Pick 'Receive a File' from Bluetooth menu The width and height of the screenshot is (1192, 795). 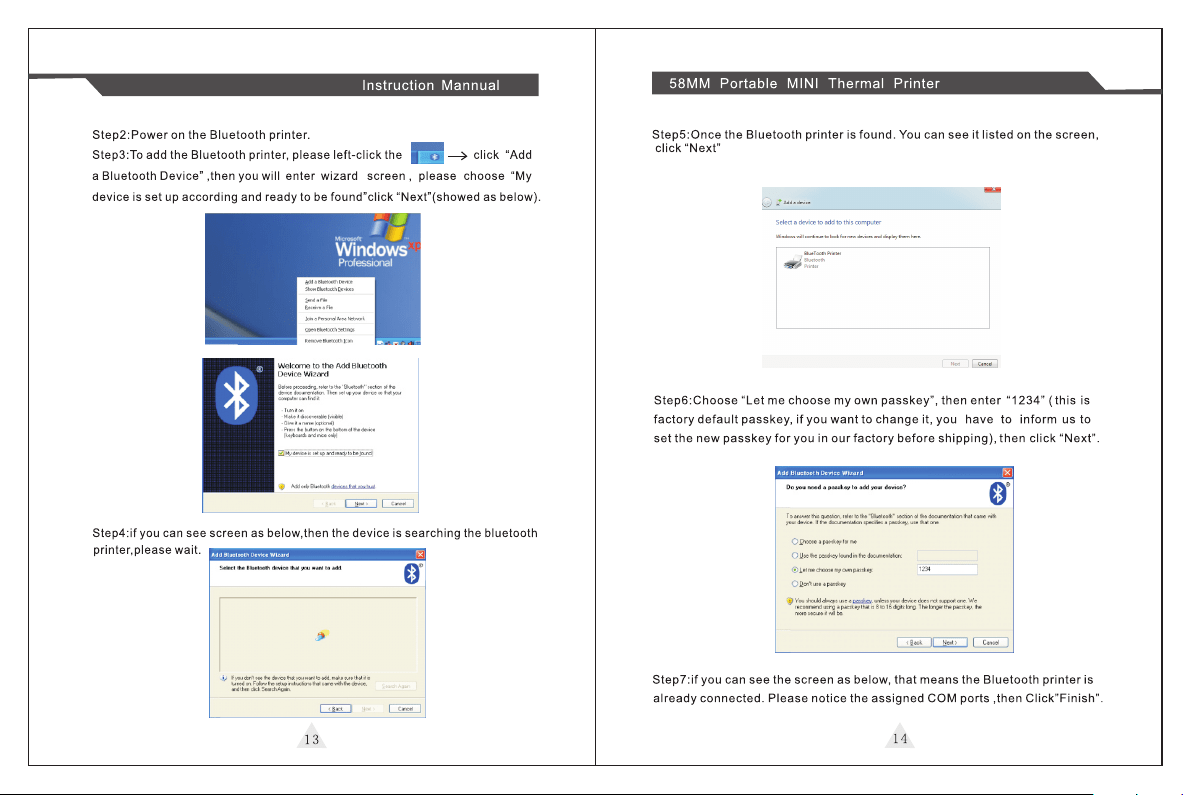(319, 308)
